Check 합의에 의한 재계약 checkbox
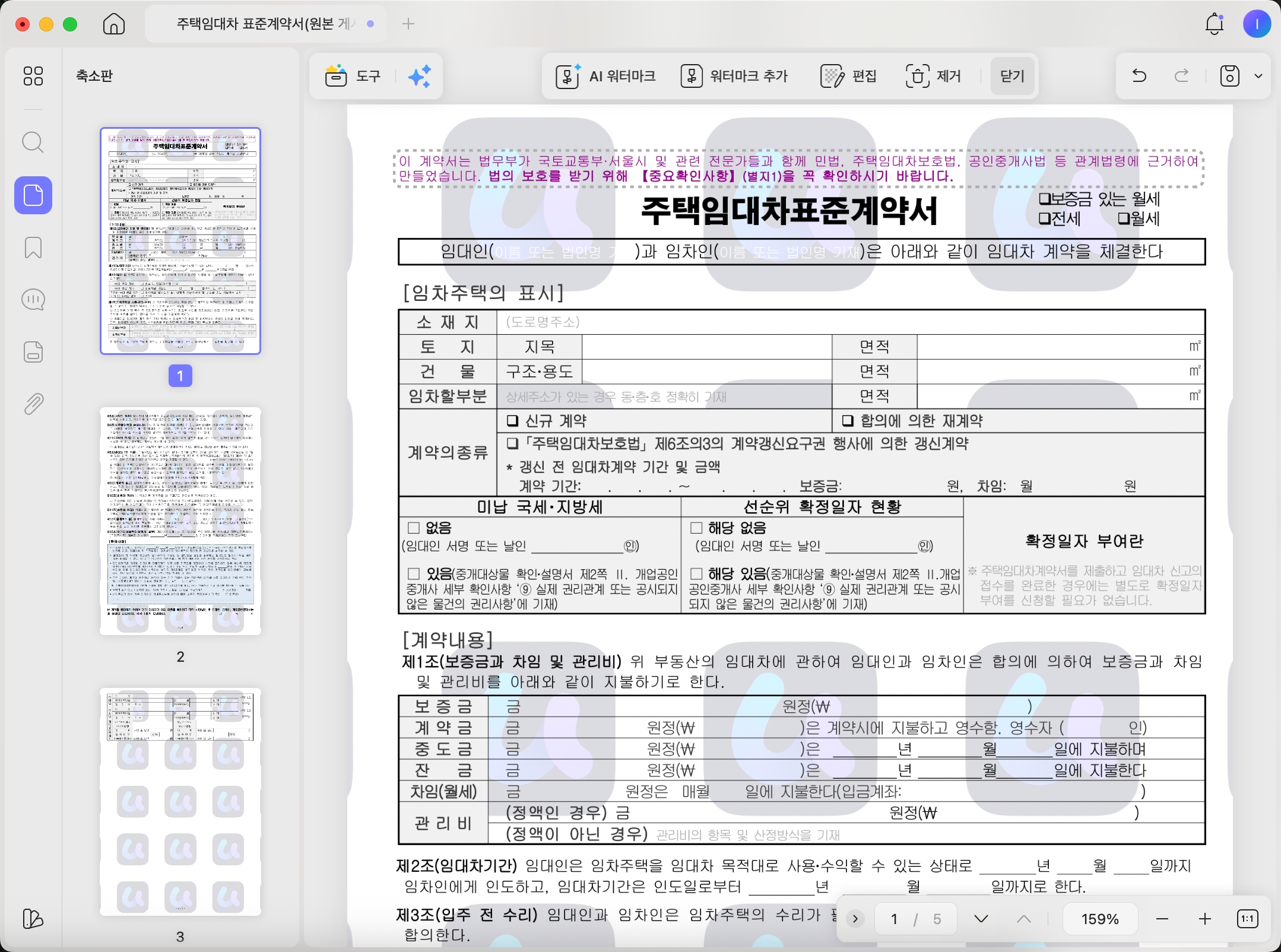1281x952 pixels. pos(848,421)
